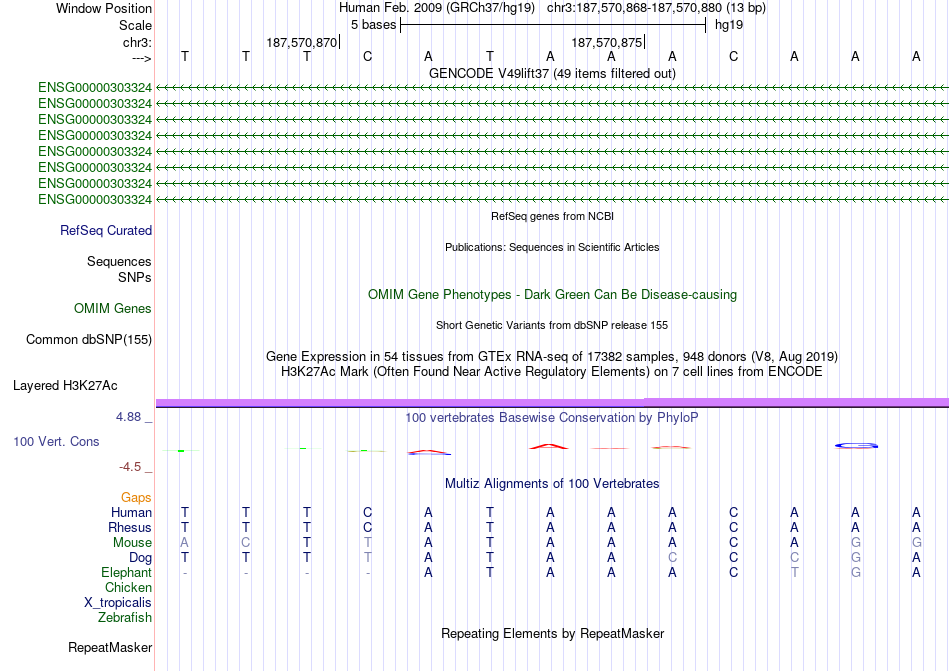Open the Basewise Conservation by PhyloP title
Image resolution: width=950 pixels, height=671 pixels.
[x=552, y=418]
